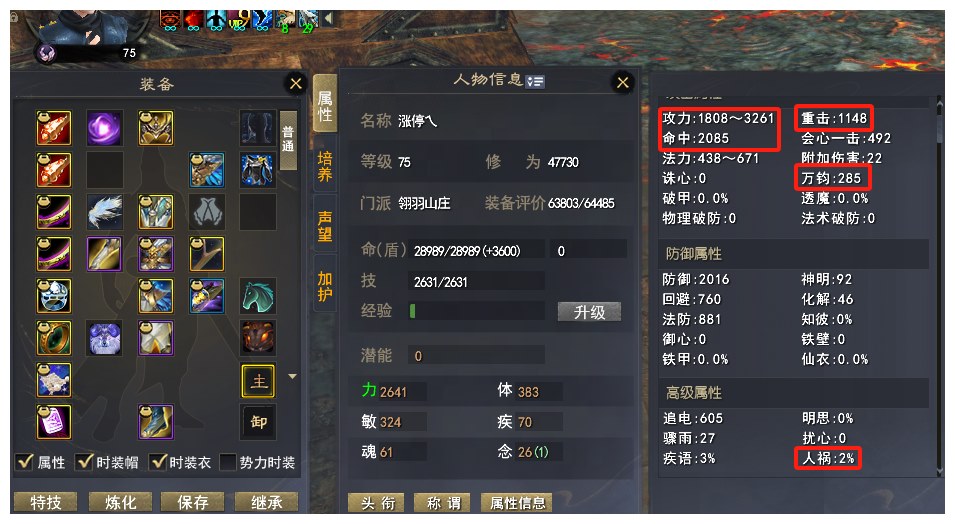Expand the dropdown arrow next to 主
Viewport: 955px width, 524px height.
[x=292, y=377]
